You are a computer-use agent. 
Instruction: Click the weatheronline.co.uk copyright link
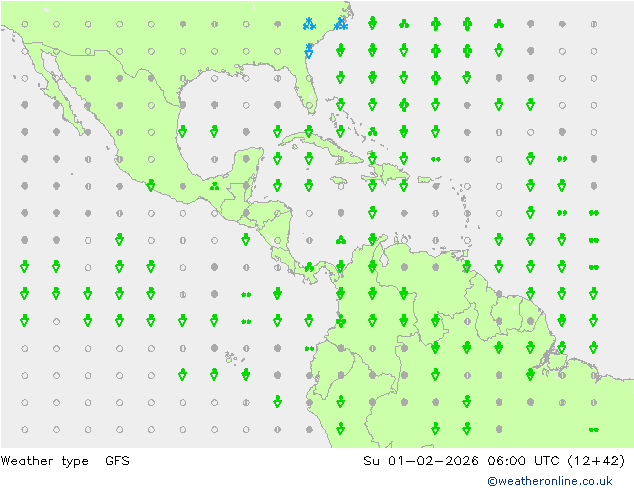pyautogui.click(x=549, y=481)
